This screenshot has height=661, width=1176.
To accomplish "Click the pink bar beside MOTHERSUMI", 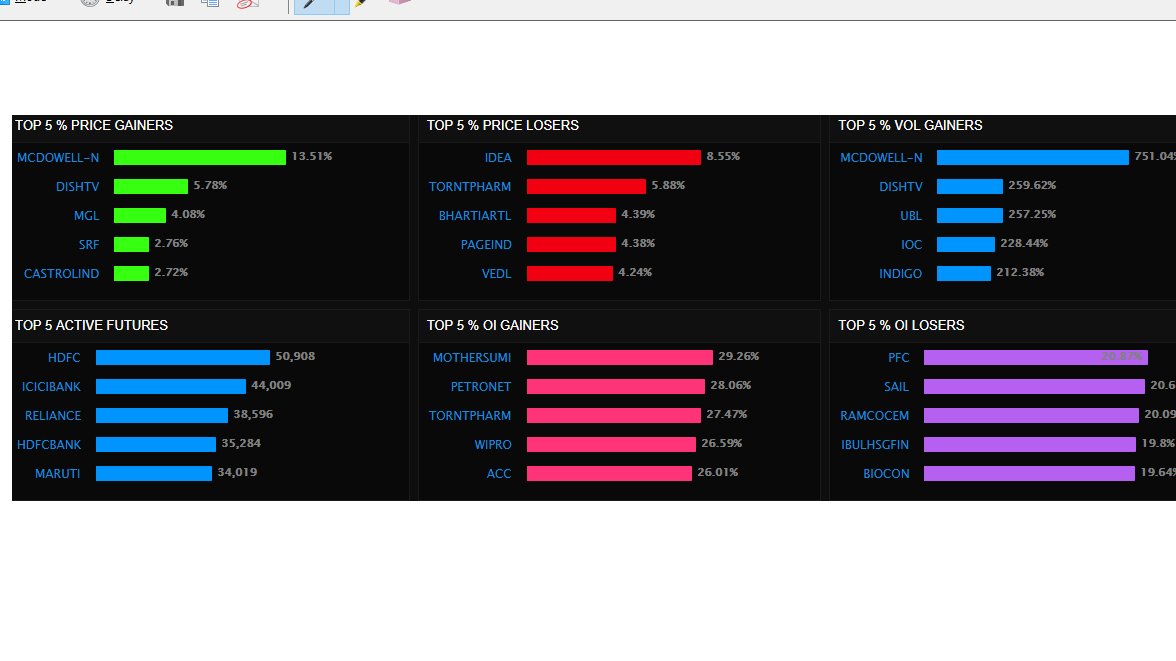I will click(x=620, y=358).
